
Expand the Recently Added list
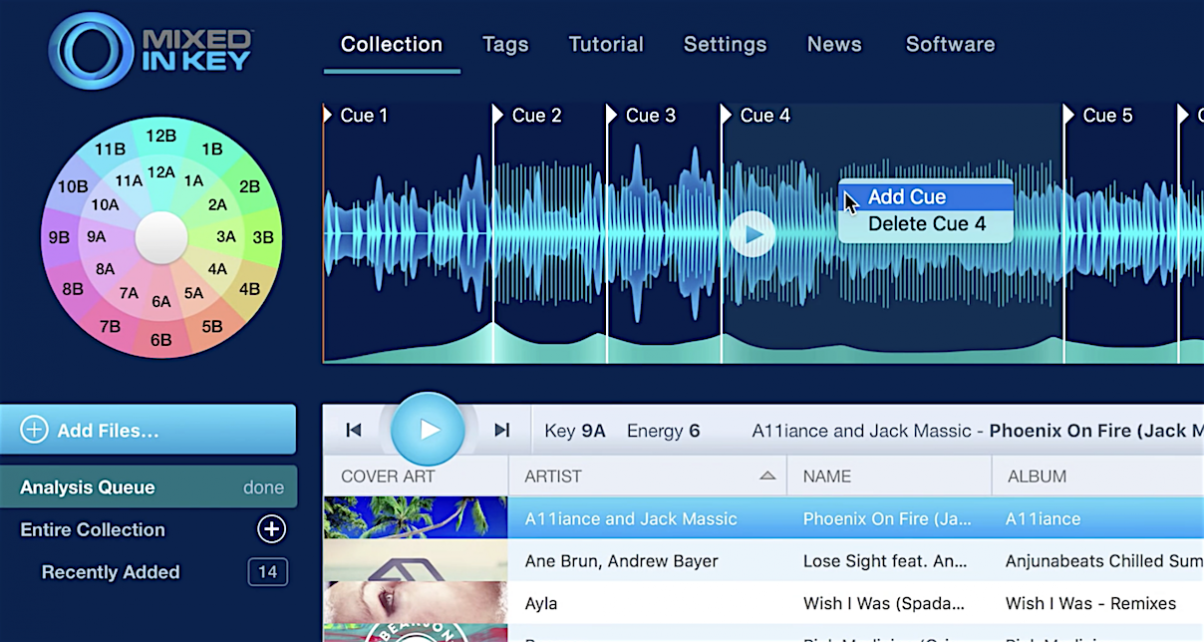[x=110, y=572]
